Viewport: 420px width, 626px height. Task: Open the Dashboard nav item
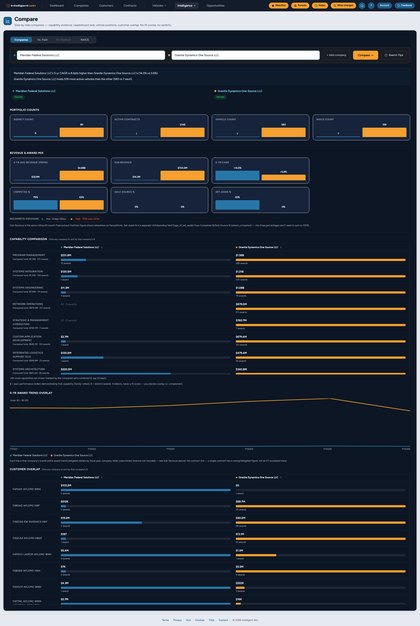[57, 6]
